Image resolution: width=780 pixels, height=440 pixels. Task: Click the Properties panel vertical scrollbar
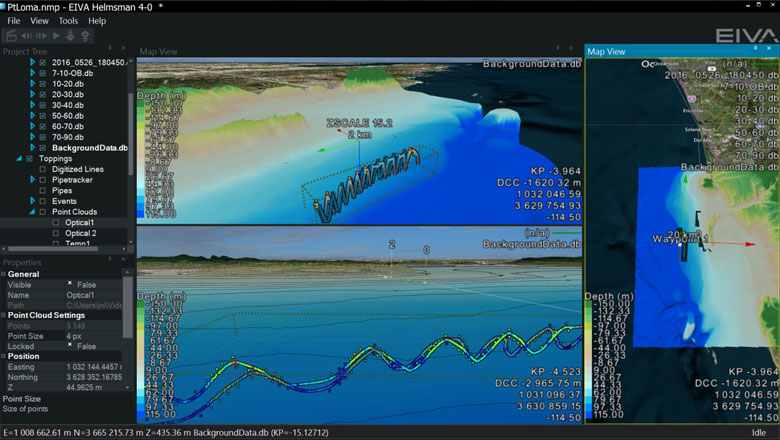click(127, 308)
